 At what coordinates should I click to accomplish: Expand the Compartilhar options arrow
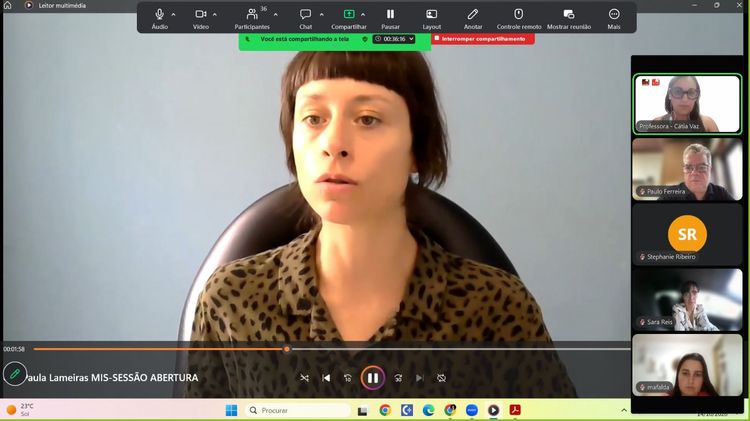coord(363,15)
